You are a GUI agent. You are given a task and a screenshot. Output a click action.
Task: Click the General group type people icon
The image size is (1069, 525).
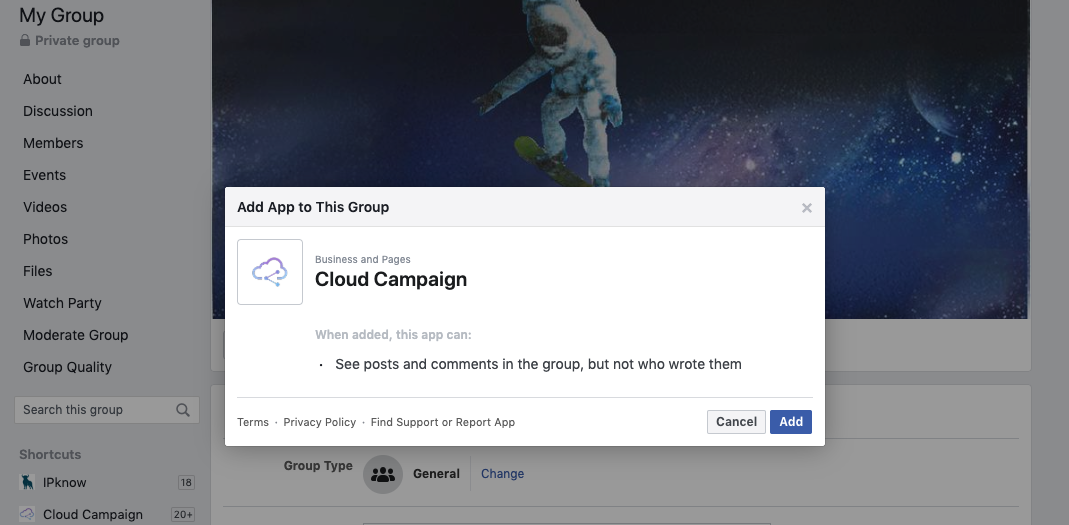383,474
